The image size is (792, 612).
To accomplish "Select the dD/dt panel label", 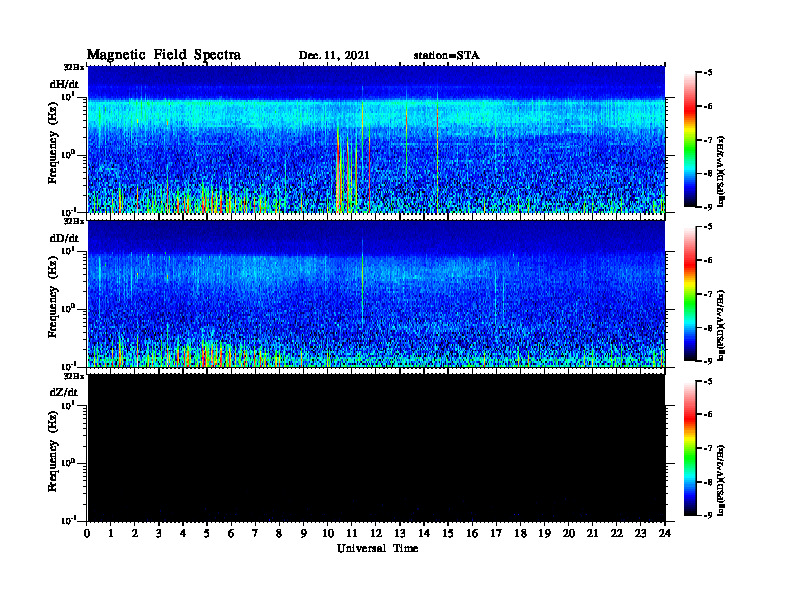I will [64, 238].
